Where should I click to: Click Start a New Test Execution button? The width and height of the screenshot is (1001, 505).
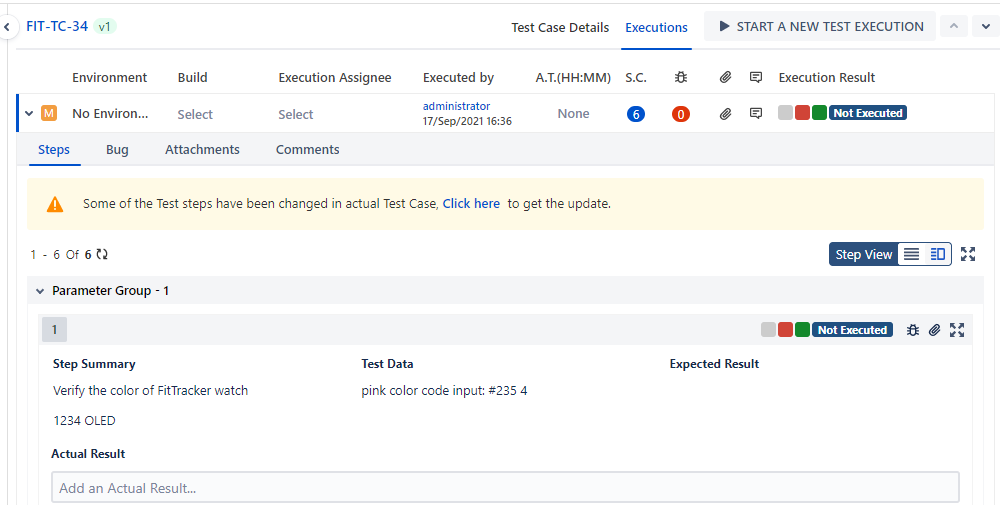click(820, 27)
